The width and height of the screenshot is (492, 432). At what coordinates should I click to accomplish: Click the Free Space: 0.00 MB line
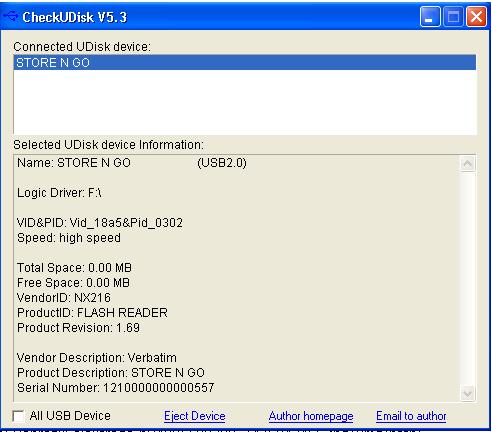click(73, 283)
